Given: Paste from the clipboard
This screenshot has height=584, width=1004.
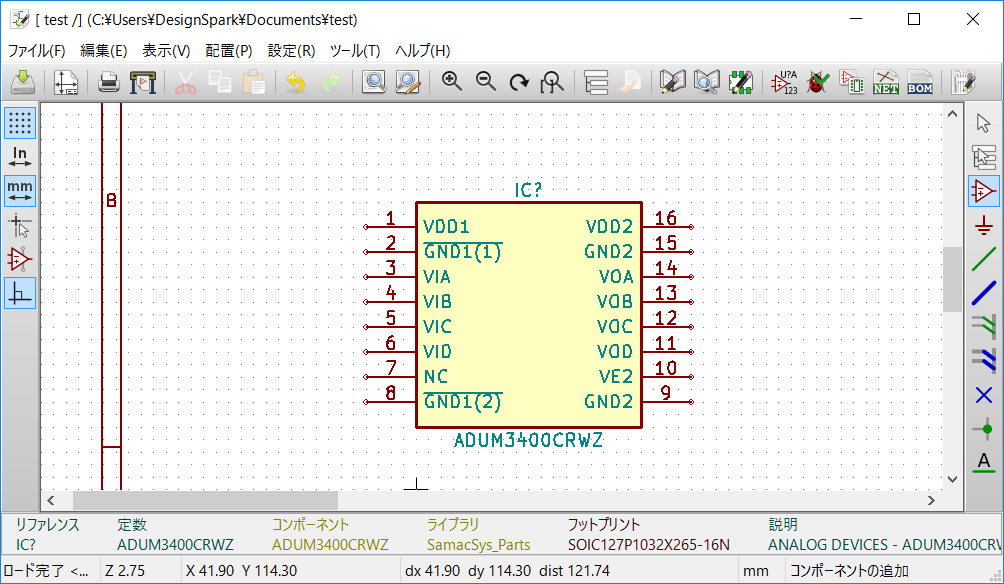Looking at the screenshot, I should pos(254,82).
